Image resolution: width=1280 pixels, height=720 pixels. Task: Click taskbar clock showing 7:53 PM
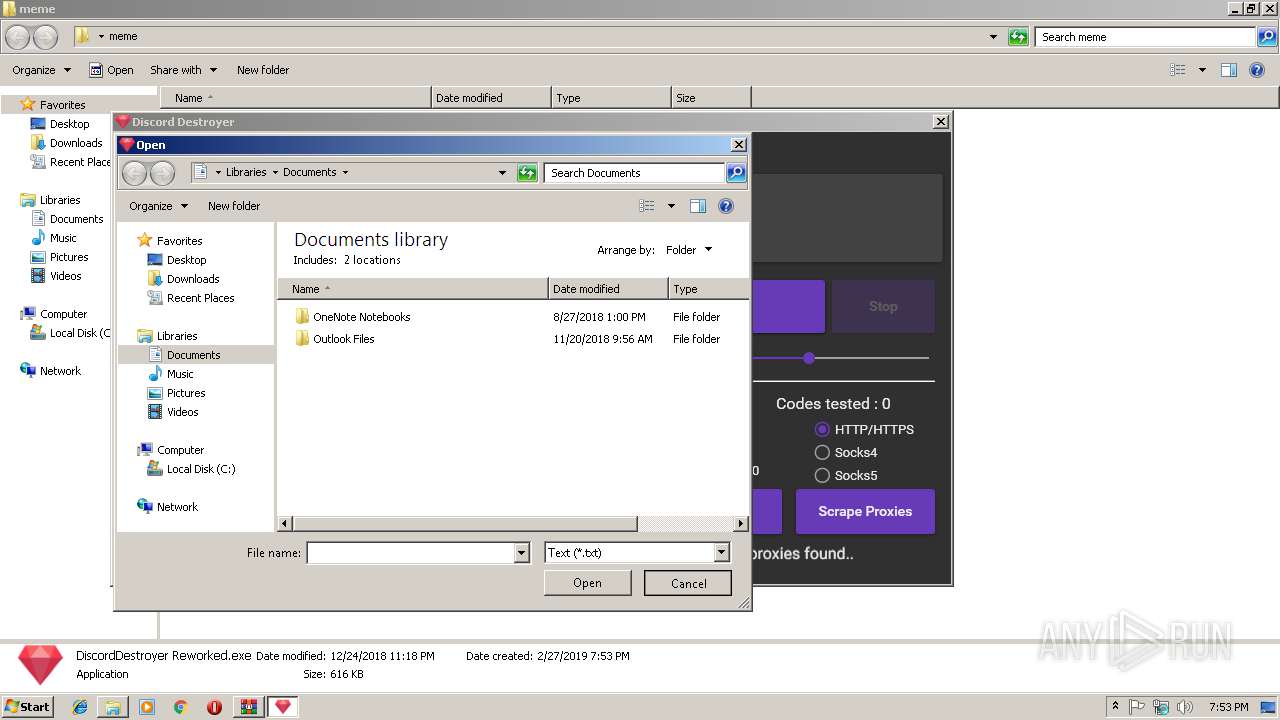1228,707
